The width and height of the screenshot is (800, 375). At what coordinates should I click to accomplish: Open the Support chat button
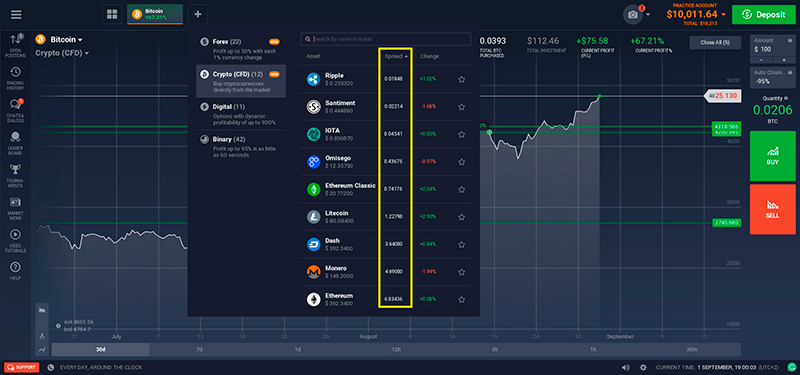coord(21,367)
